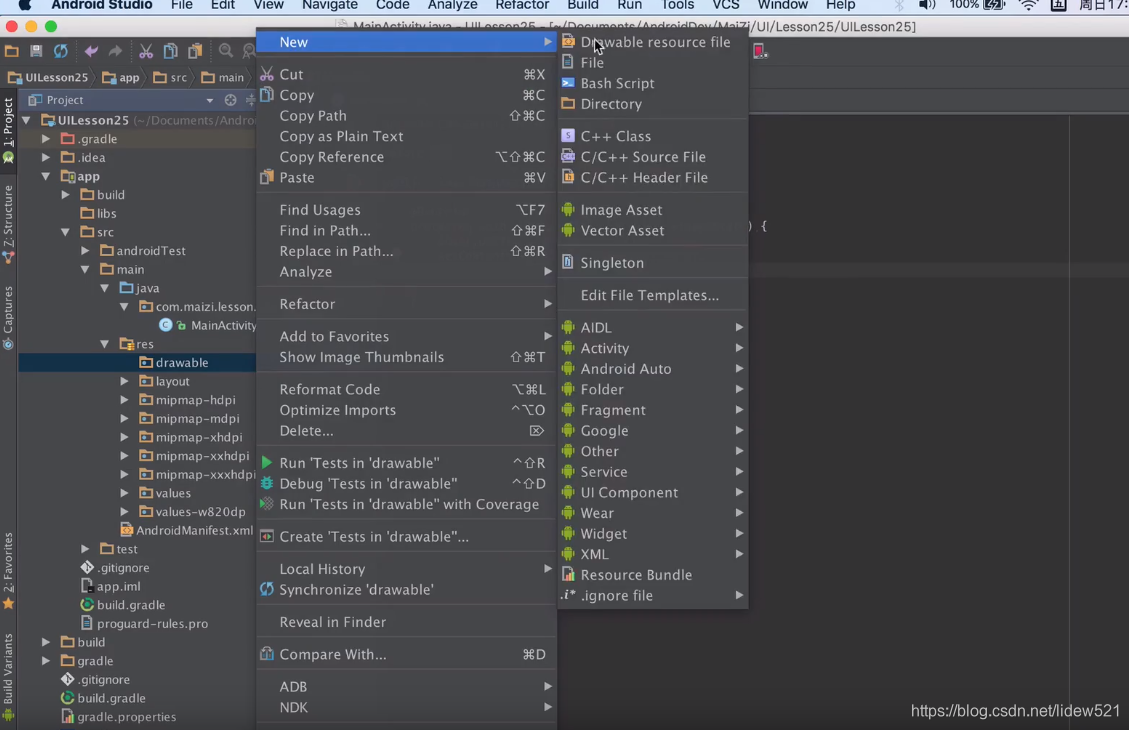1129x730 pixels.
Task: Open the .ignore file submenu
Action: (652, 595)
